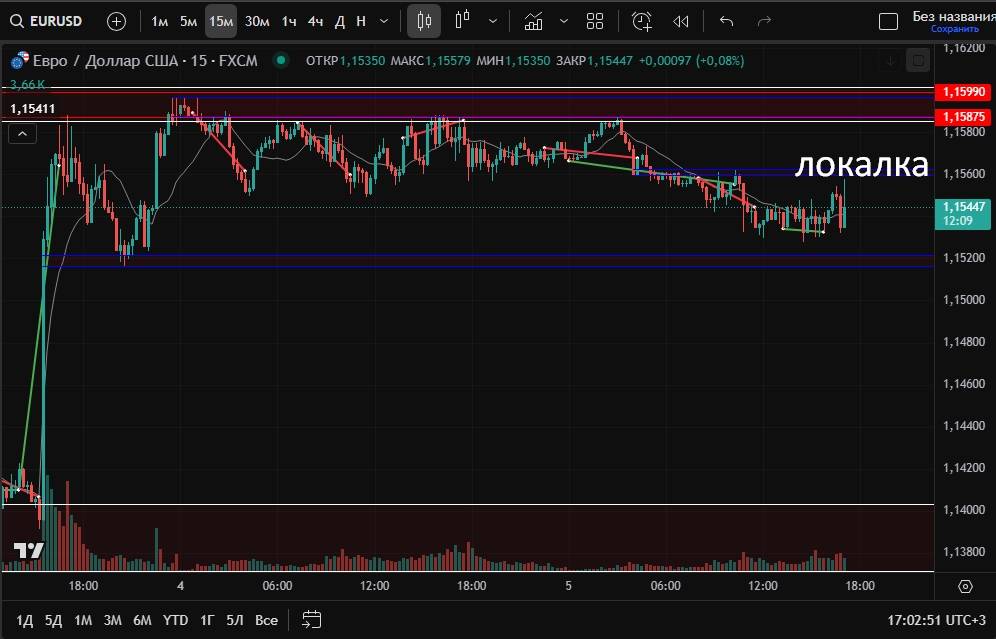Undo the last chart action

coord(727,21)
